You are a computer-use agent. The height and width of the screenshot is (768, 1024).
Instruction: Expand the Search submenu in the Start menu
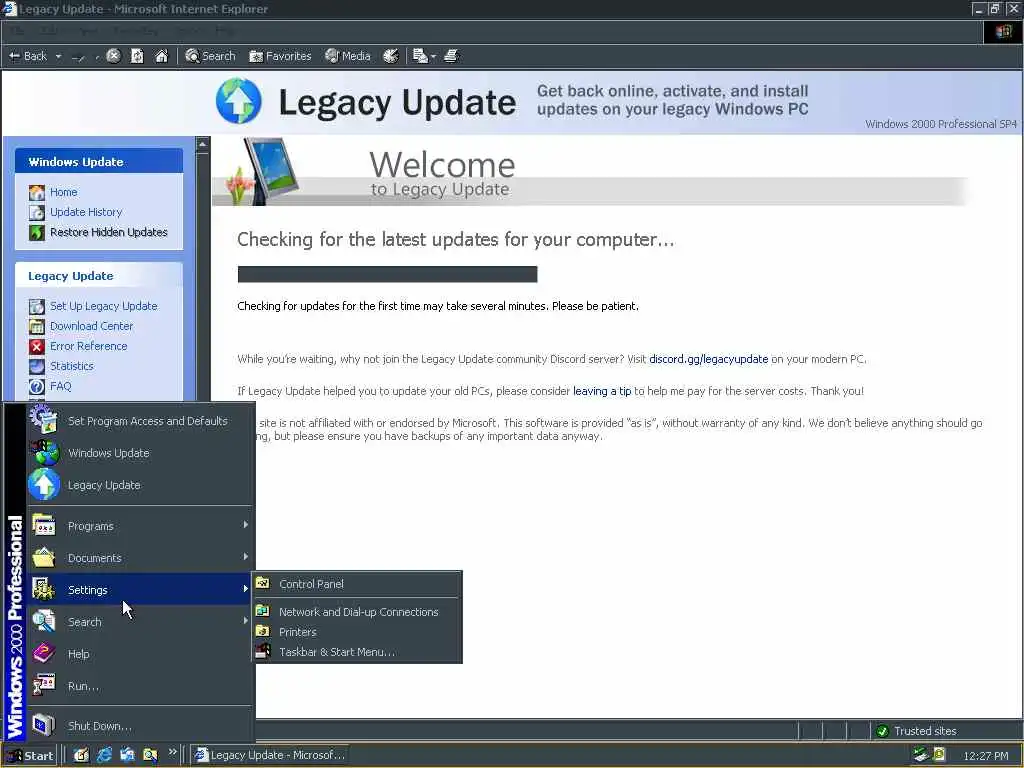coord(140,622)
